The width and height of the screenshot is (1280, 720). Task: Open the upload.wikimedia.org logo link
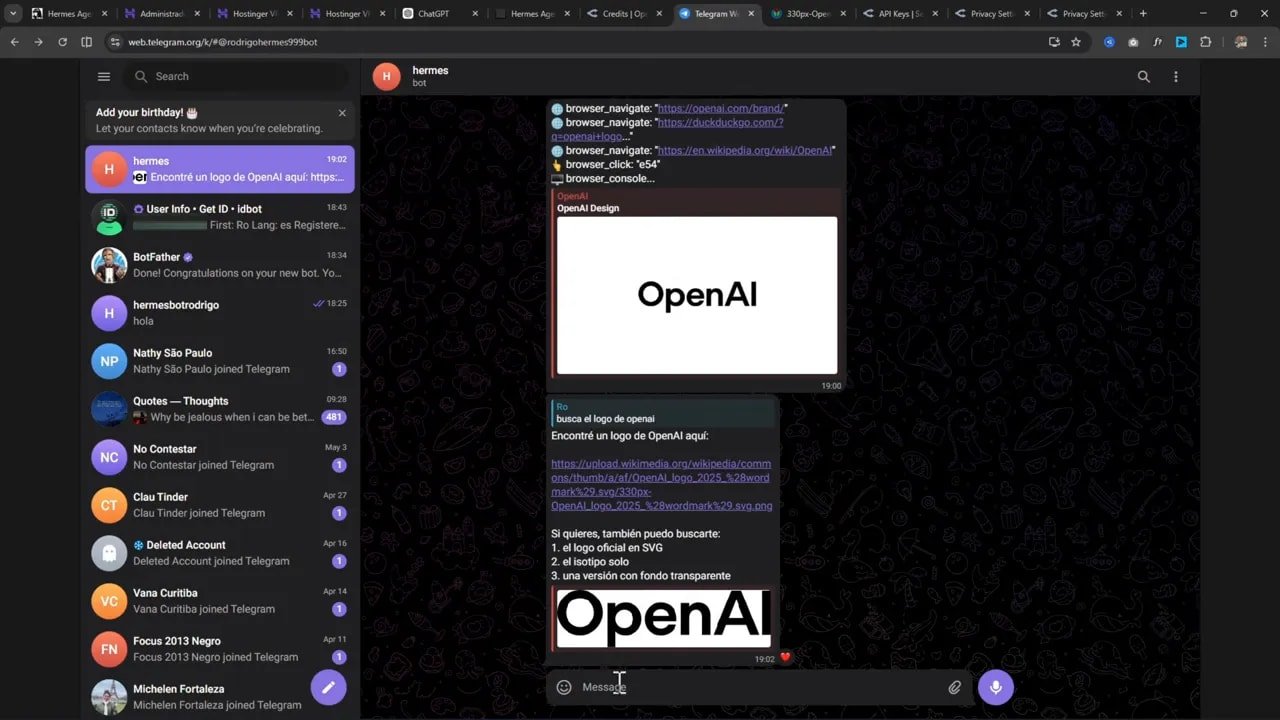661,485
